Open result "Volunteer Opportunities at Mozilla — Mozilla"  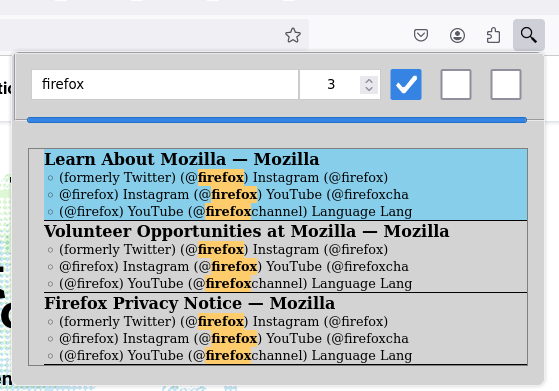246,231
